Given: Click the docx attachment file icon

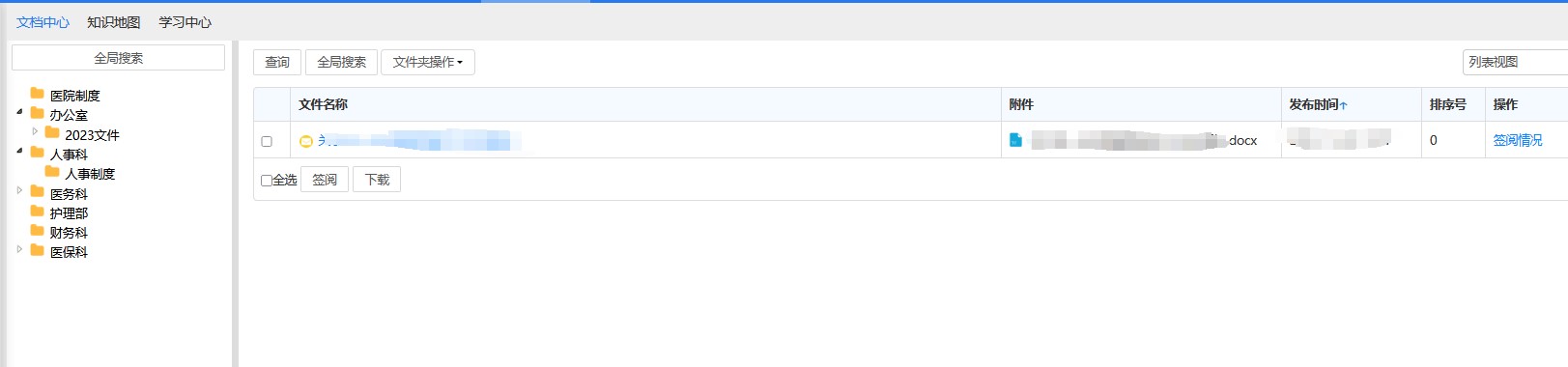Looking at the screenshot, I should tap(1015, 140).
